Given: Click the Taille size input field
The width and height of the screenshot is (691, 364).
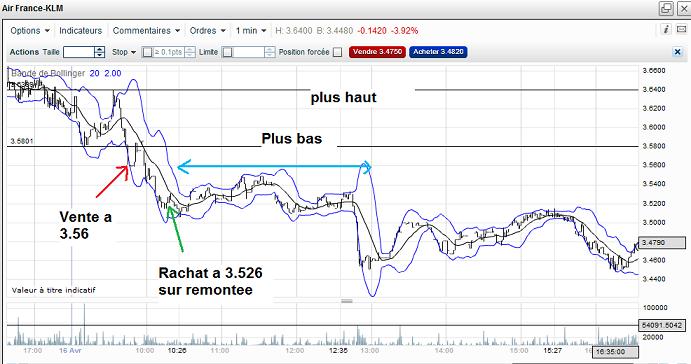Looking at the screenshot, I should pyautogui.click(x=79, y=52).
